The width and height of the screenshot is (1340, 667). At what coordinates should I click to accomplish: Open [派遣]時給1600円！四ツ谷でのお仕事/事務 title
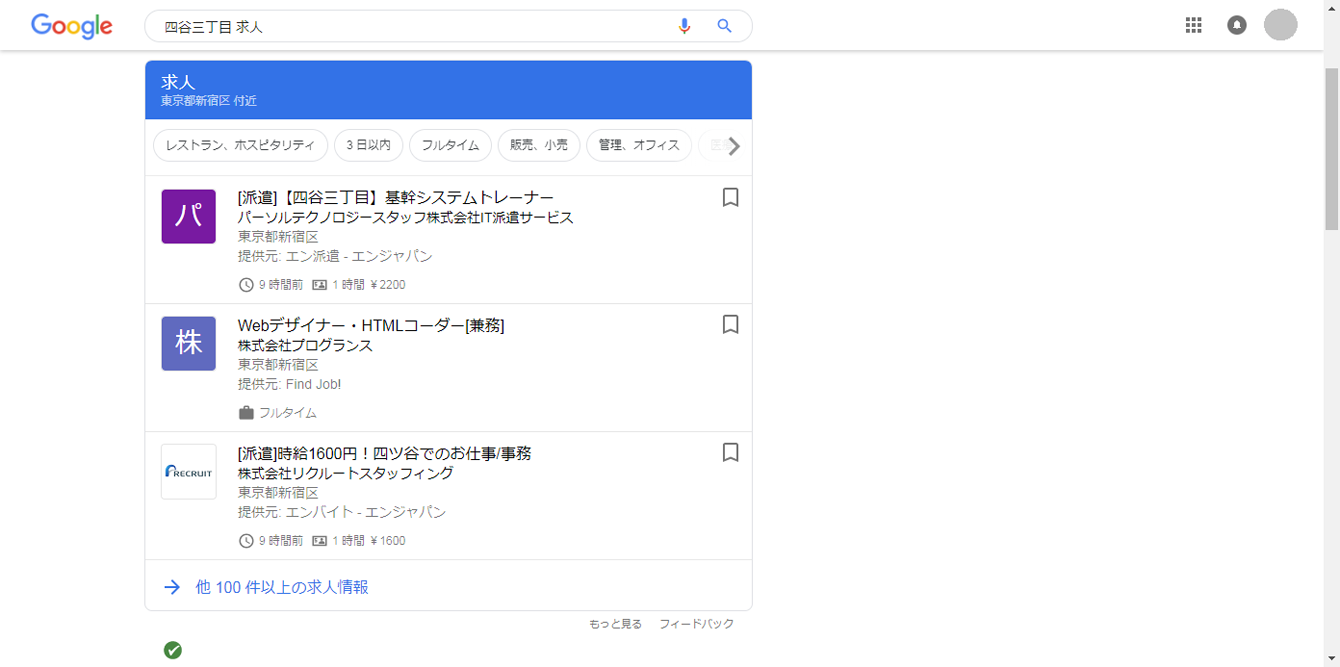tap(385, 453)
